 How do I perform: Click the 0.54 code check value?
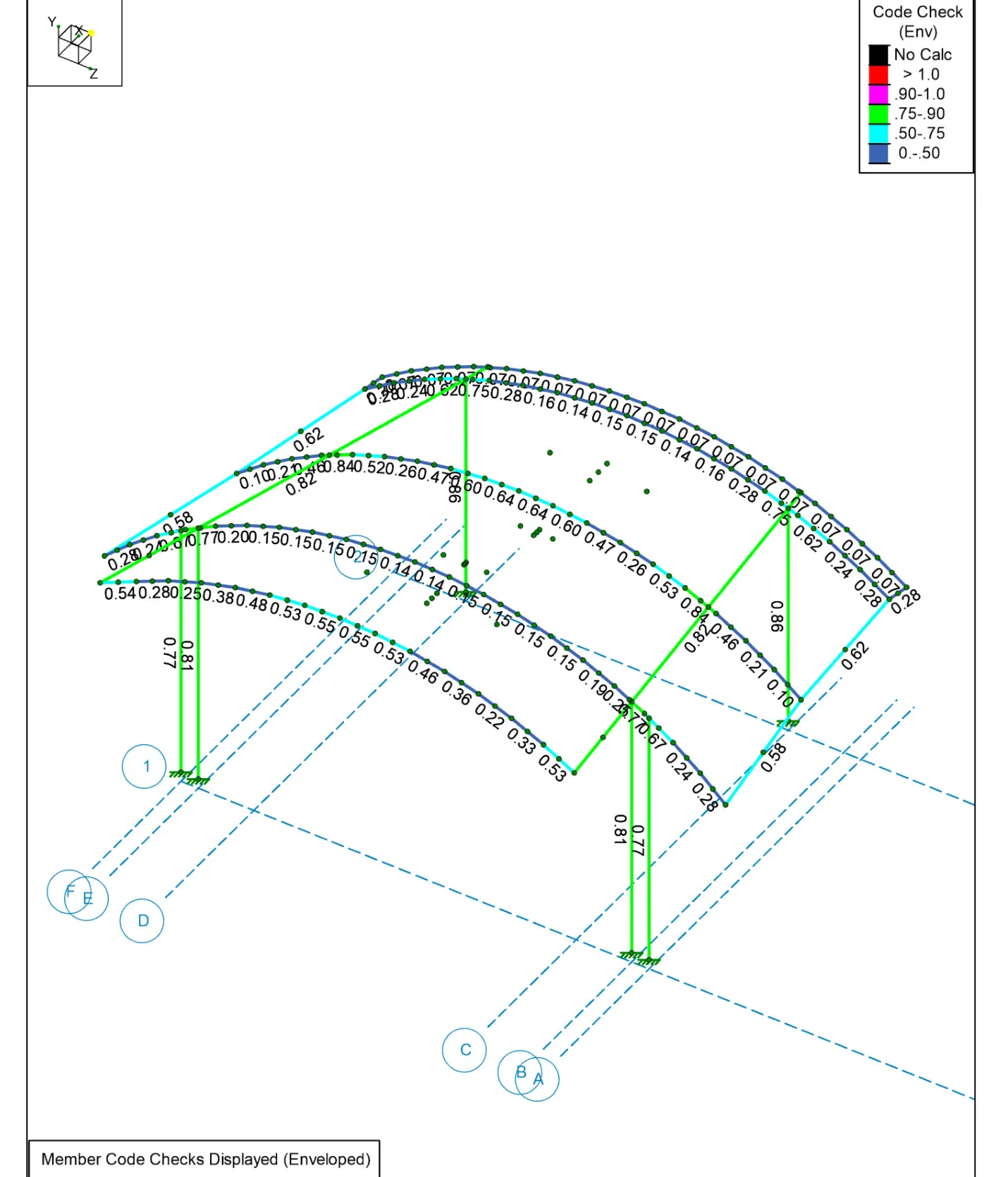120,593
